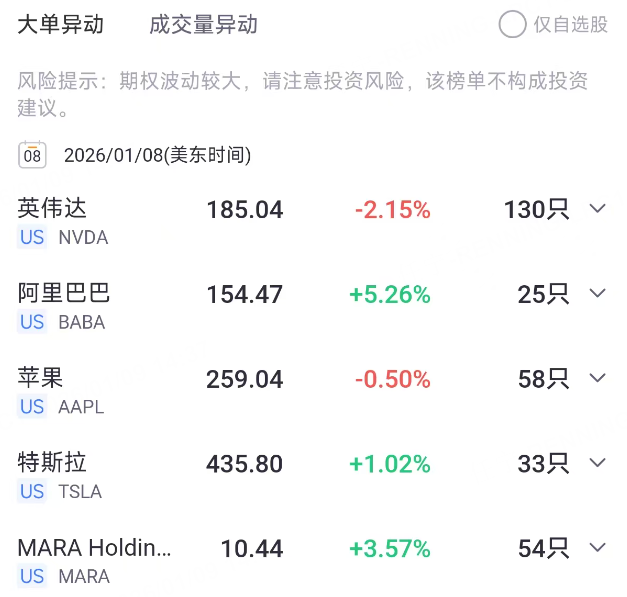Open the 英伟达 stock name link
627x597 pixels.
pyautogui.click(x=53, y=208)
